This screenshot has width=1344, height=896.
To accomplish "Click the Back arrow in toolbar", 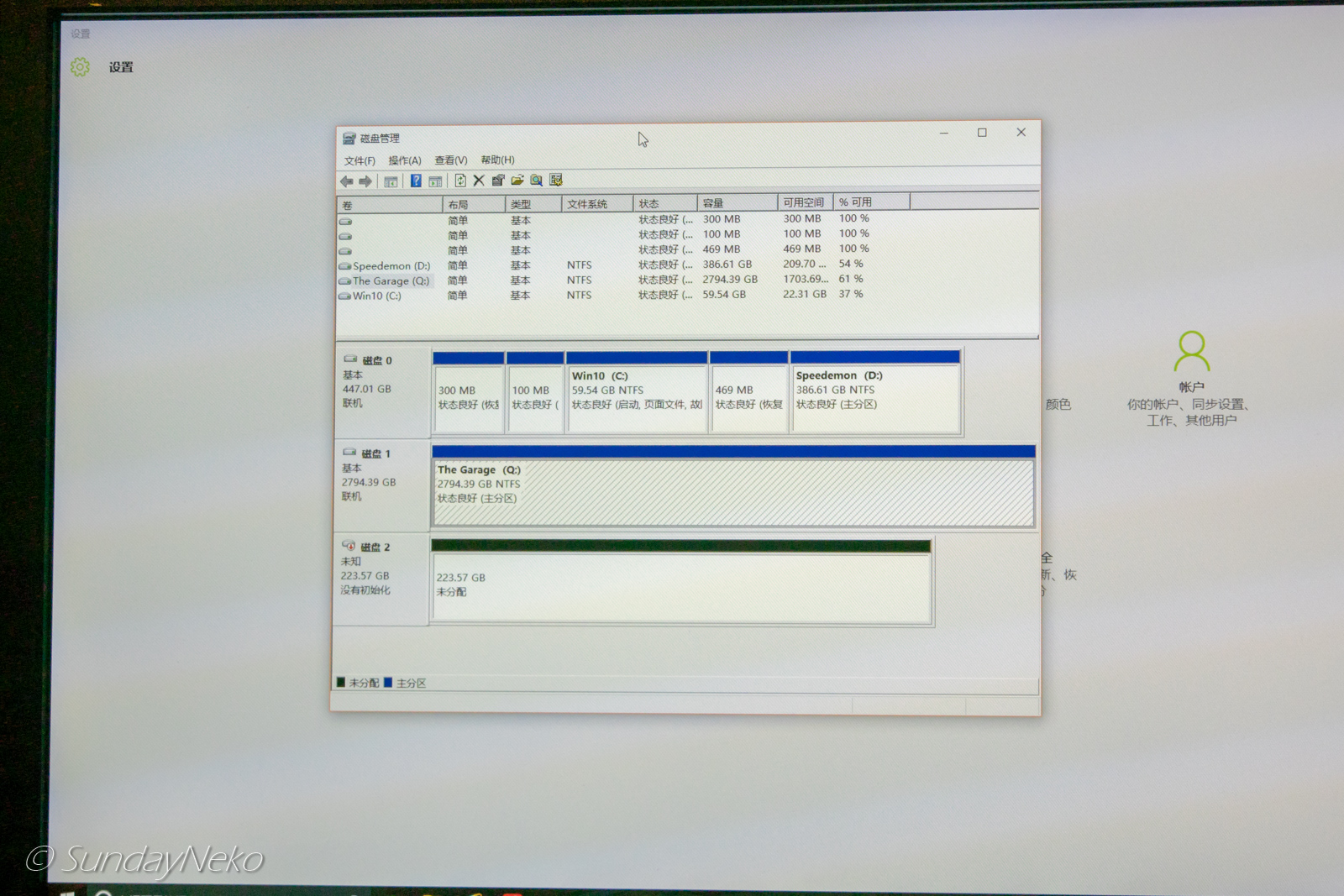I will 346,181.
